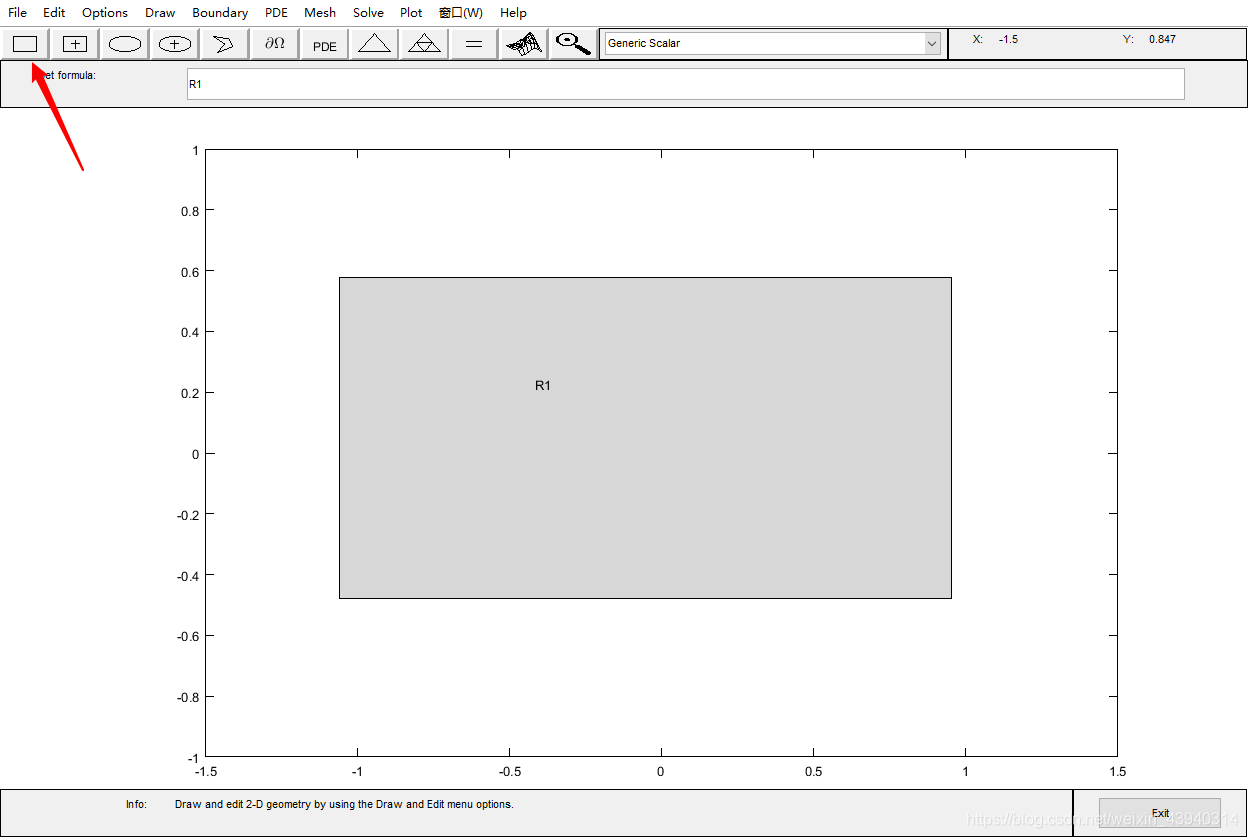Click the Info status message text
This screenshot has height=838, width=1248.
click(x=344, y=804)
